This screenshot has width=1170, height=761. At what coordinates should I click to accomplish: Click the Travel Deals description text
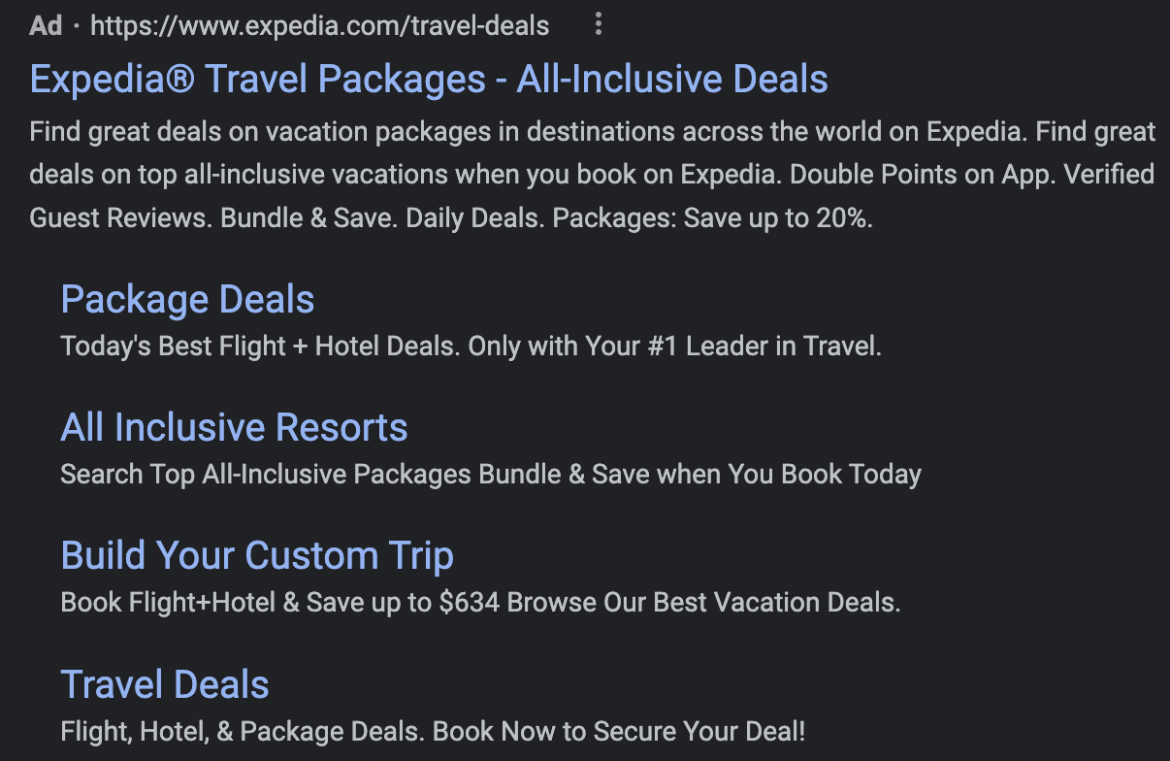coord(432,731)
